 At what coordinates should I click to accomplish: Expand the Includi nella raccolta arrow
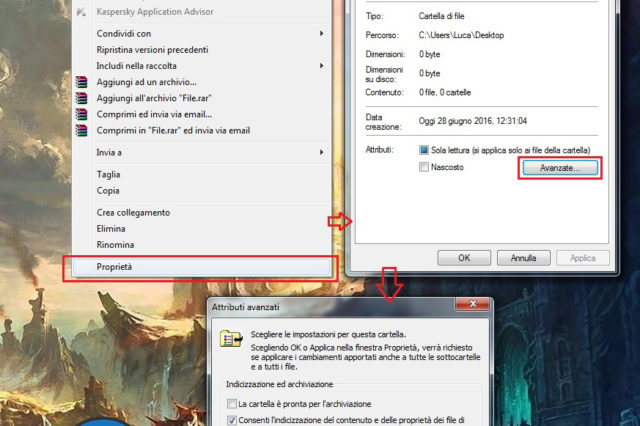click(322, 66)
